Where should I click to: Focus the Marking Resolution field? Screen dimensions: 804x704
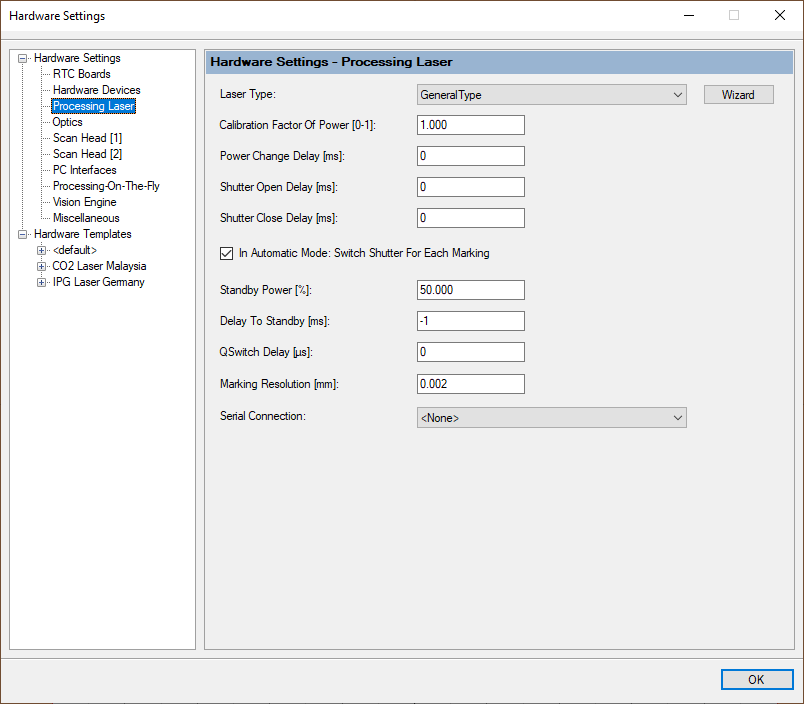point(471,384)
